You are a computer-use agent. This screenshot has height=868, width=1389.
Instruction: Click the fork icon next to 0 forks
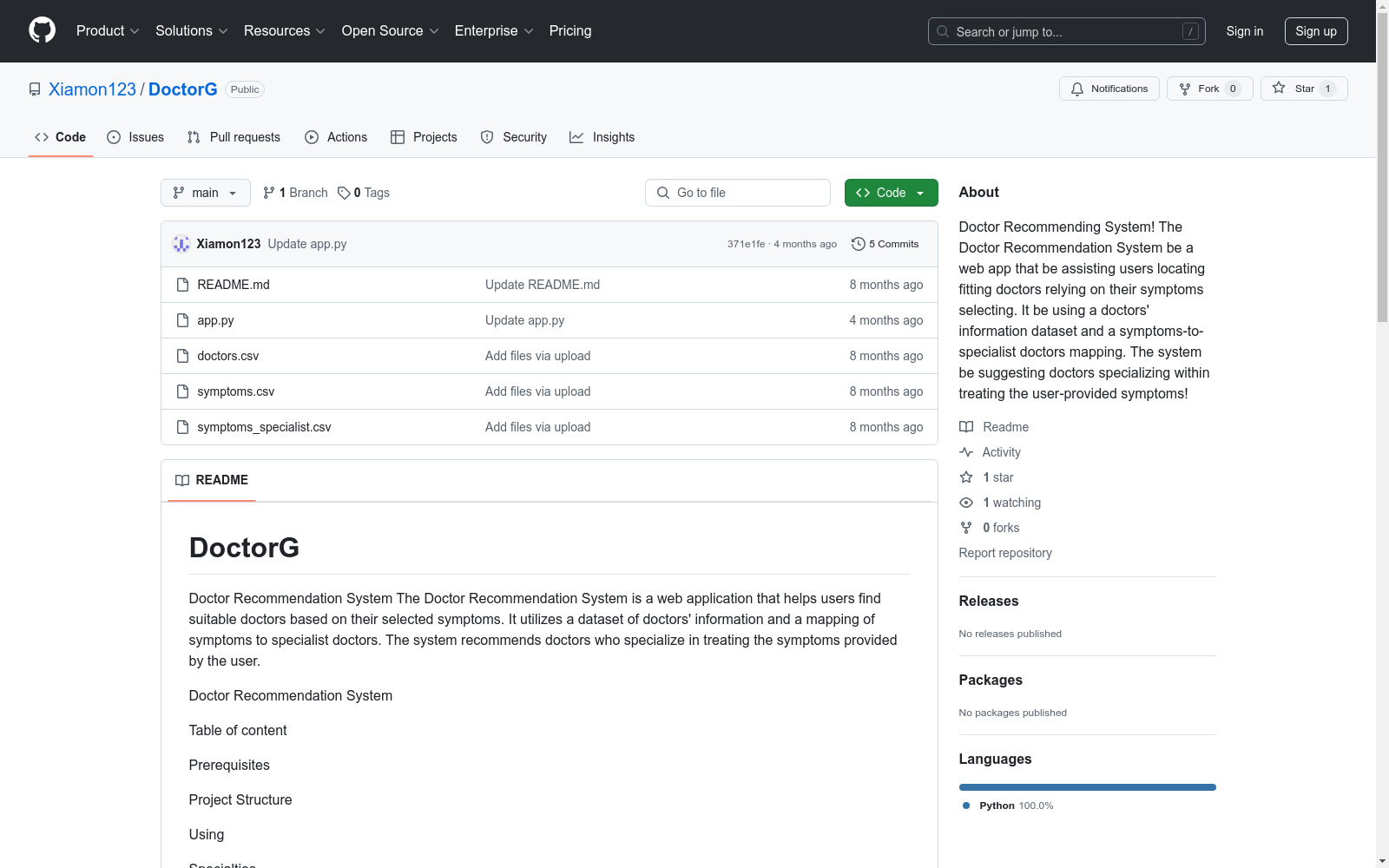coord(966,528)
